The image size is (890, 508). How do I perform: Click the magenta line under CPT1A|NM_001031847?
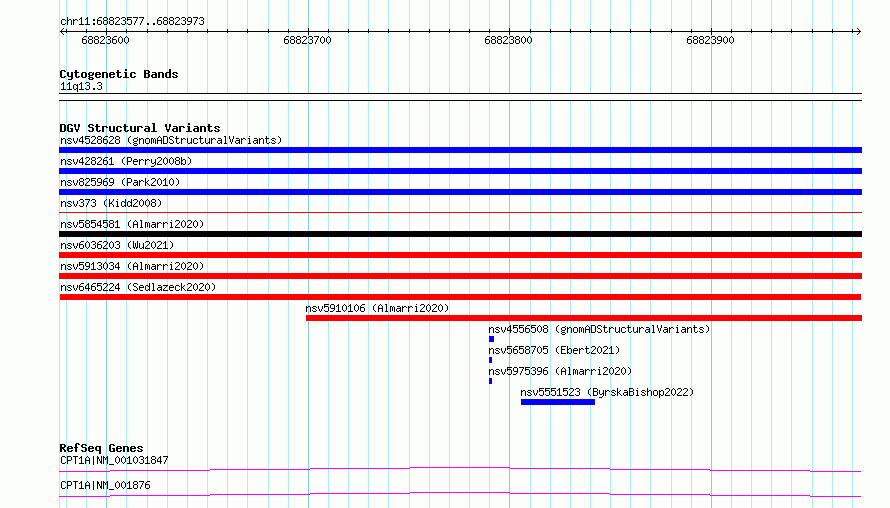click(460, 469)
